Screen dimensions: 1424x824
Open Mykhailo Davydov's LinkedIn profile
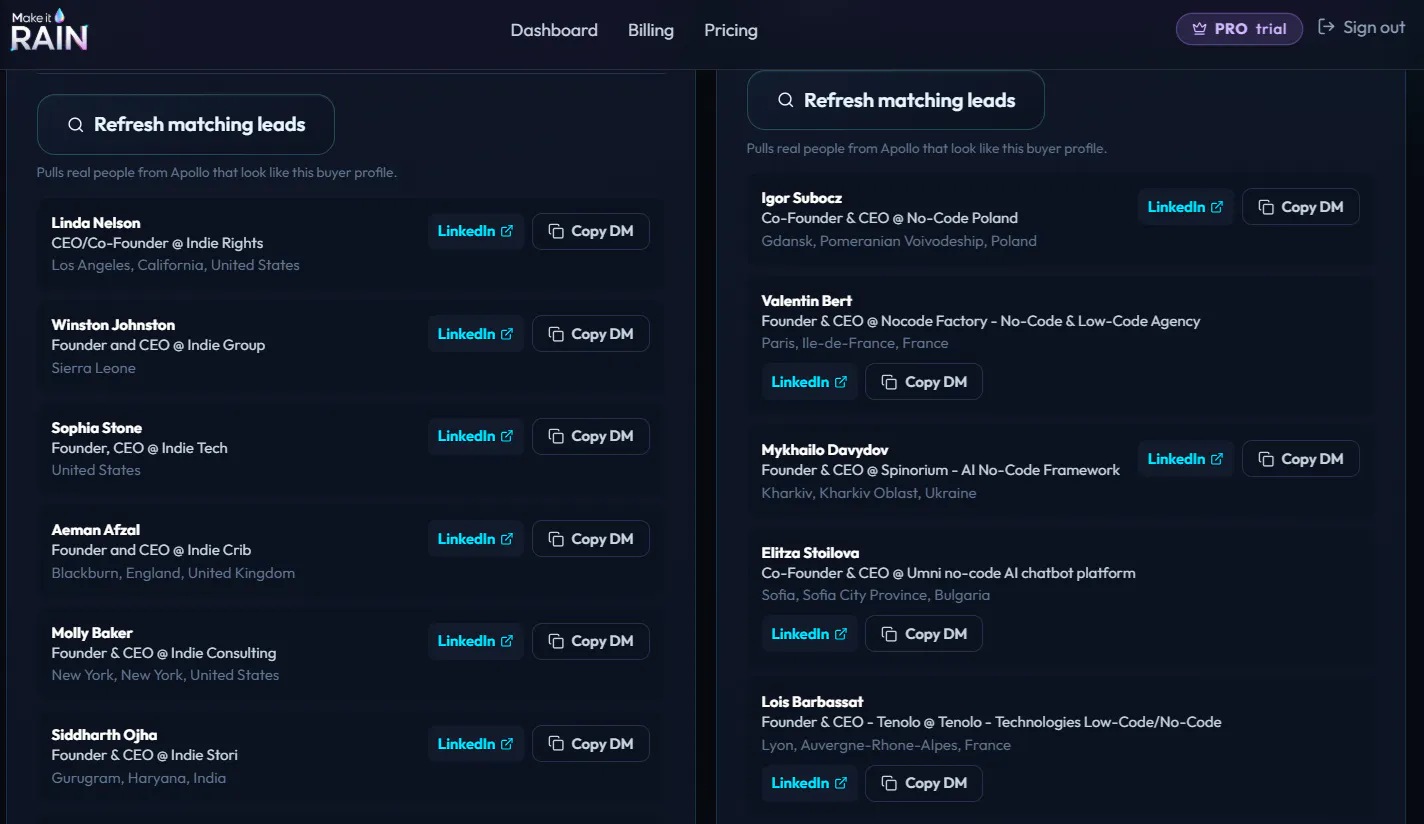click(x=1186, y=459)
